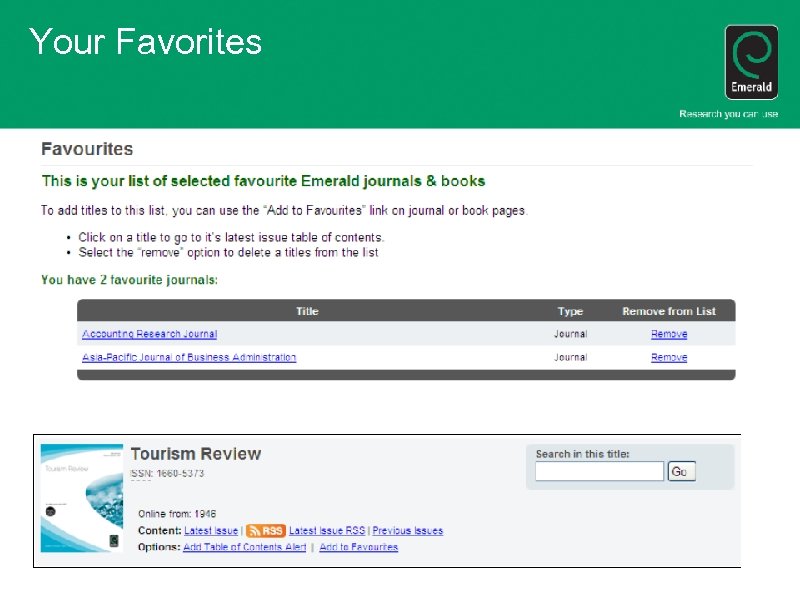Click the Go search button
Viewport: 800px width, 600px height.
[682, 471]
